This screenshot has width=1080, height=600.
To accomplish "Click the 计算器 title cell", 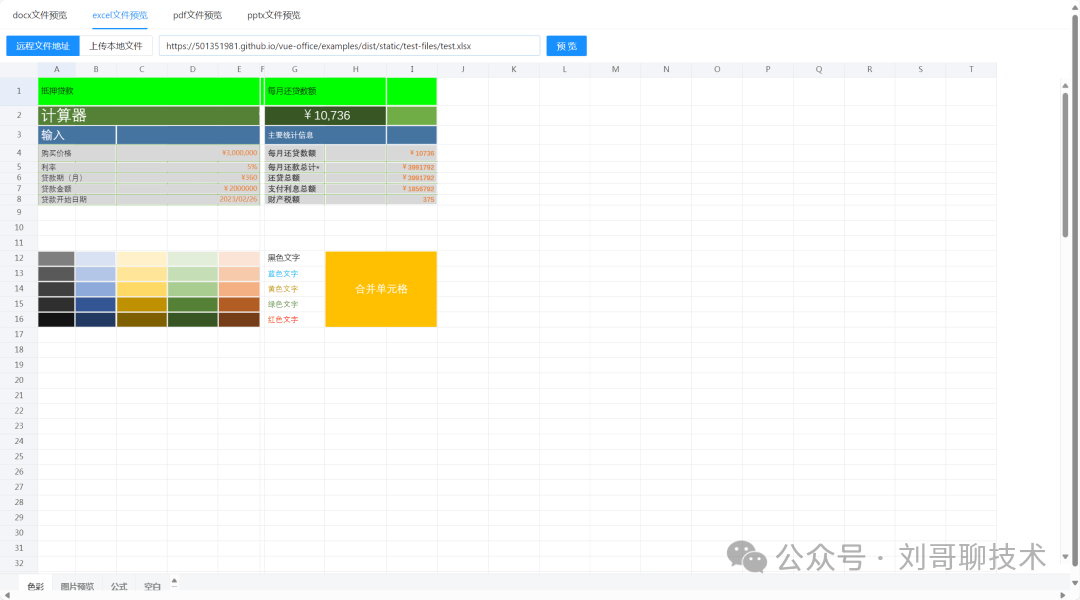I will (x=148, y=116).
